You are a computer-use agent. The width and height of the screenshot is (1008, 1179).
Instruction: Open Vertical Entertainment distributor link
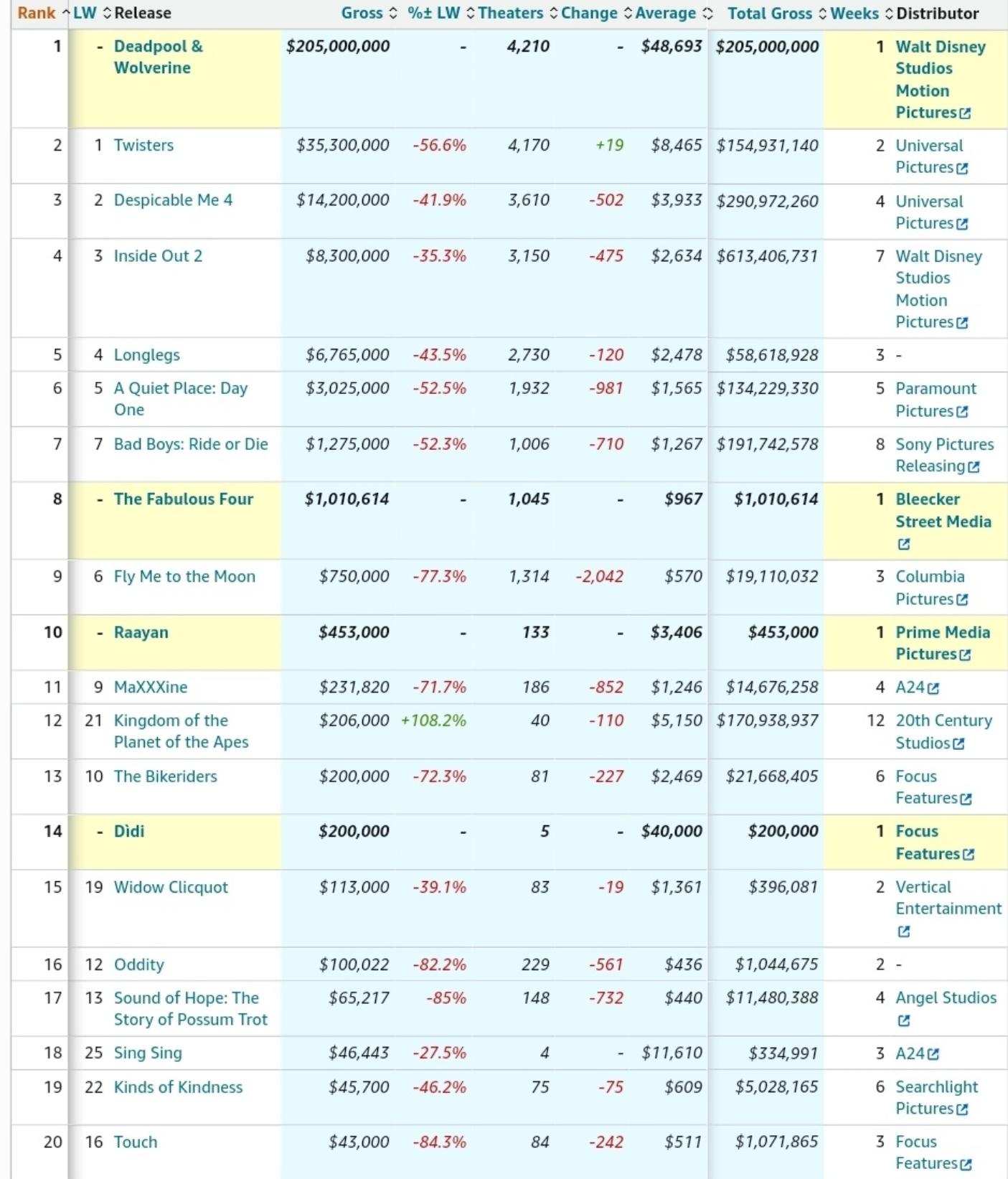pyautogui.click(x=948, y=898)
